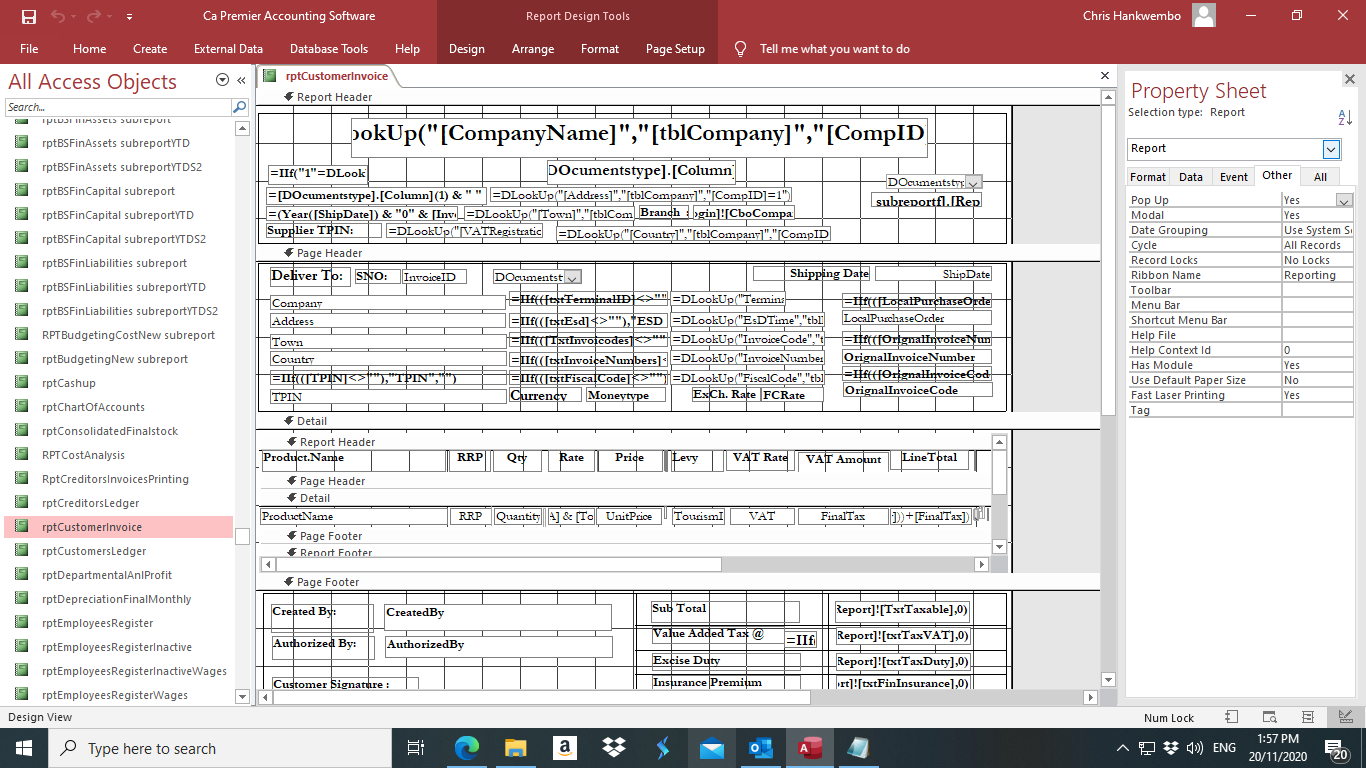Open Report View using the status bar icon

[1231, 717]
